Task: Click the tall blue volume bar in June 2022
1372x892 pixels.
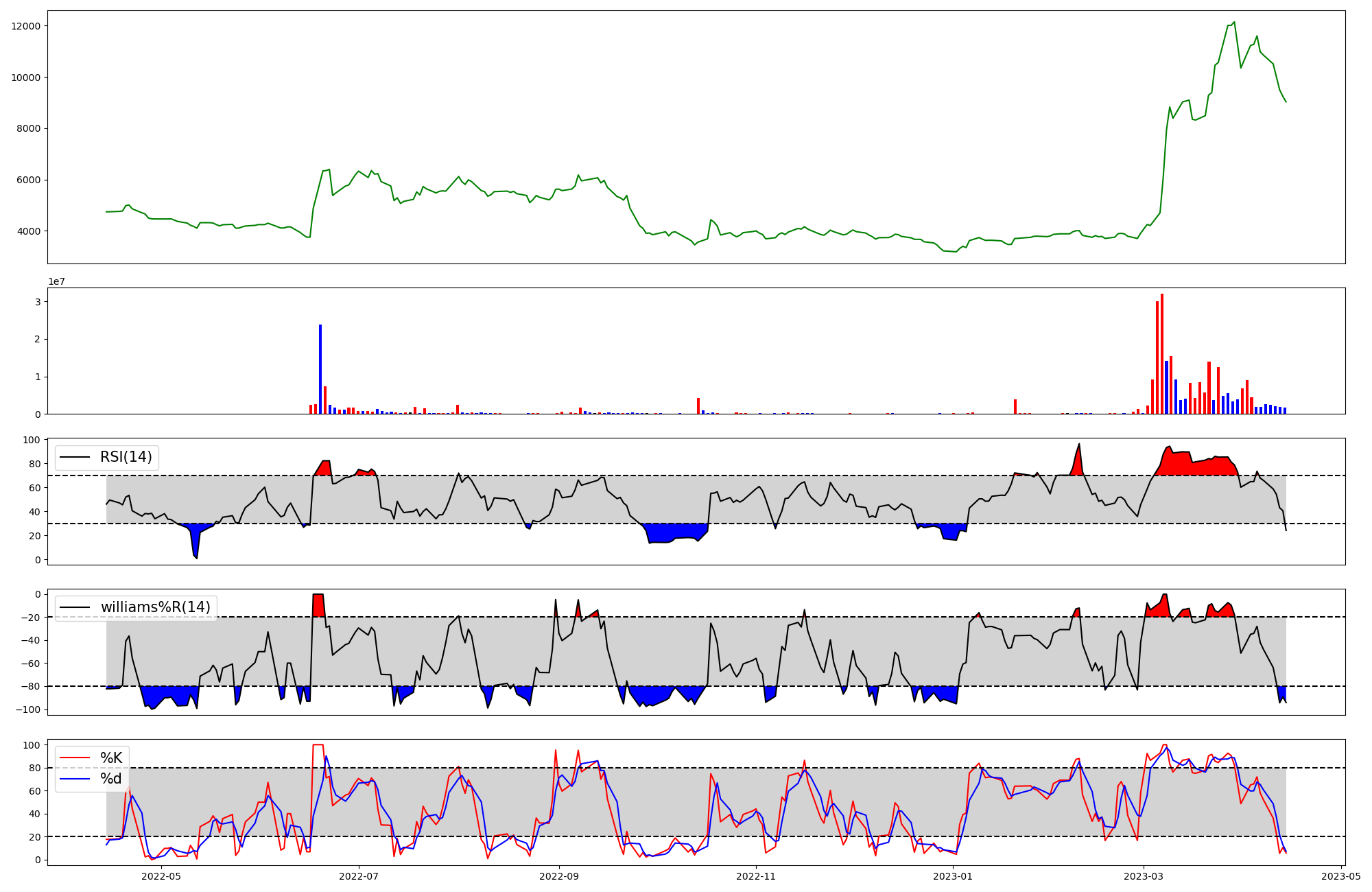Action: [320, 369]
